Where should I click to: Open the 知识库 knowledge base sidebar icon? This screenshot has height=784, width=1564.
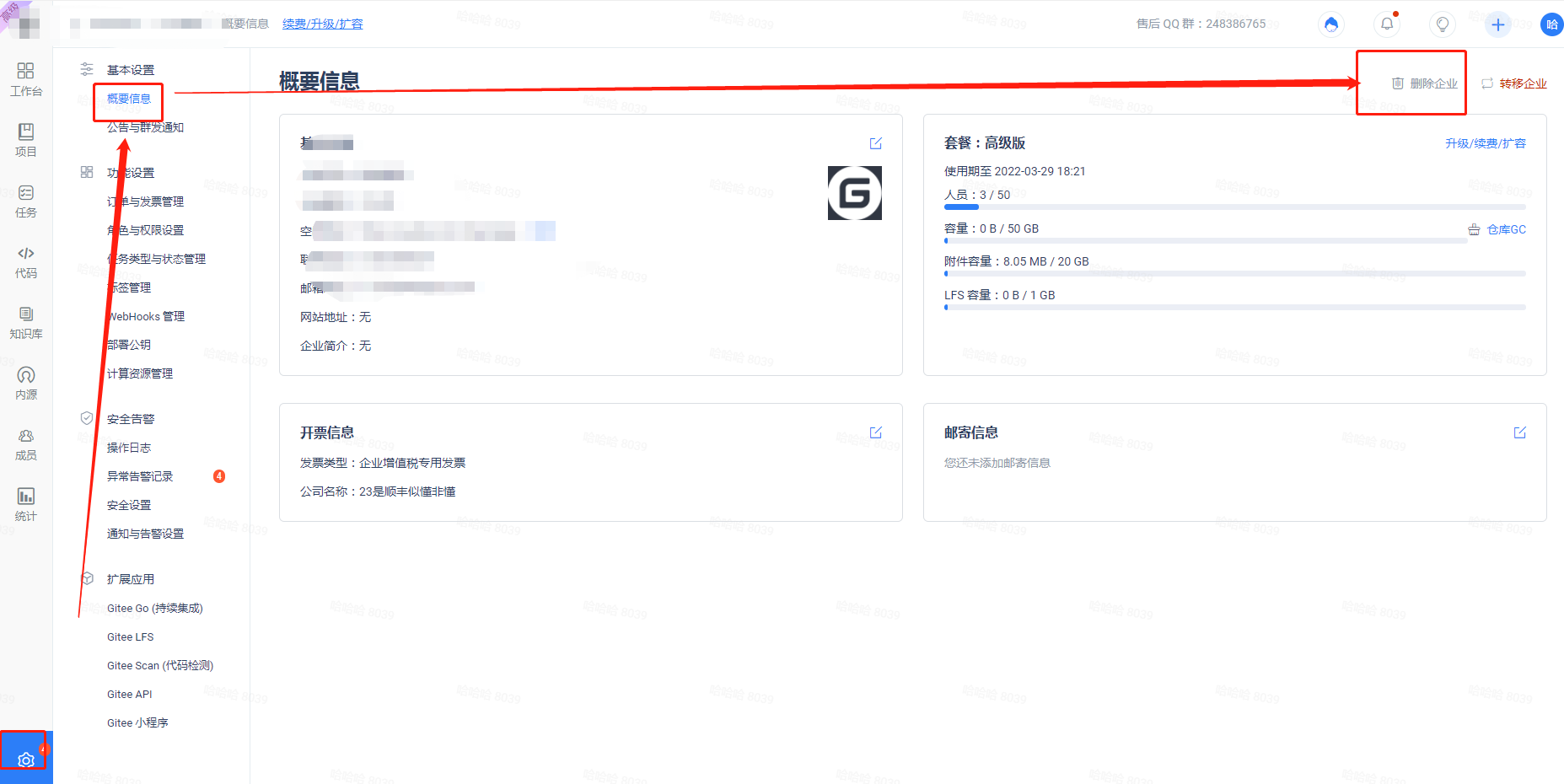point(26,322)
